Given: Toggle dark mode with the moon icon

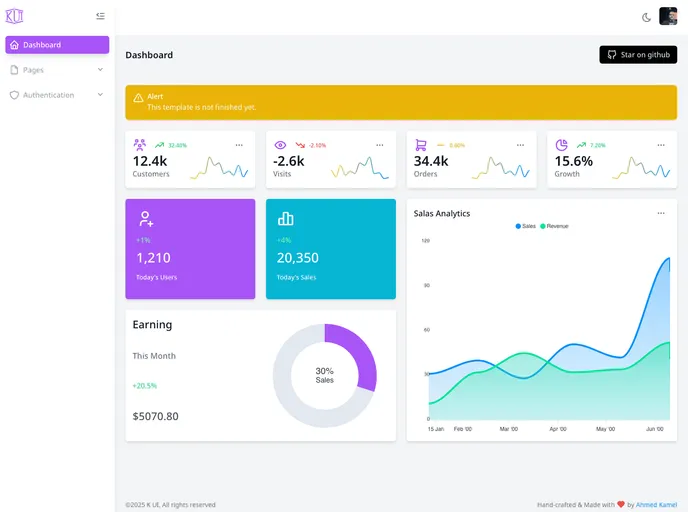Looking at the screenshot, I should [646, 18].
